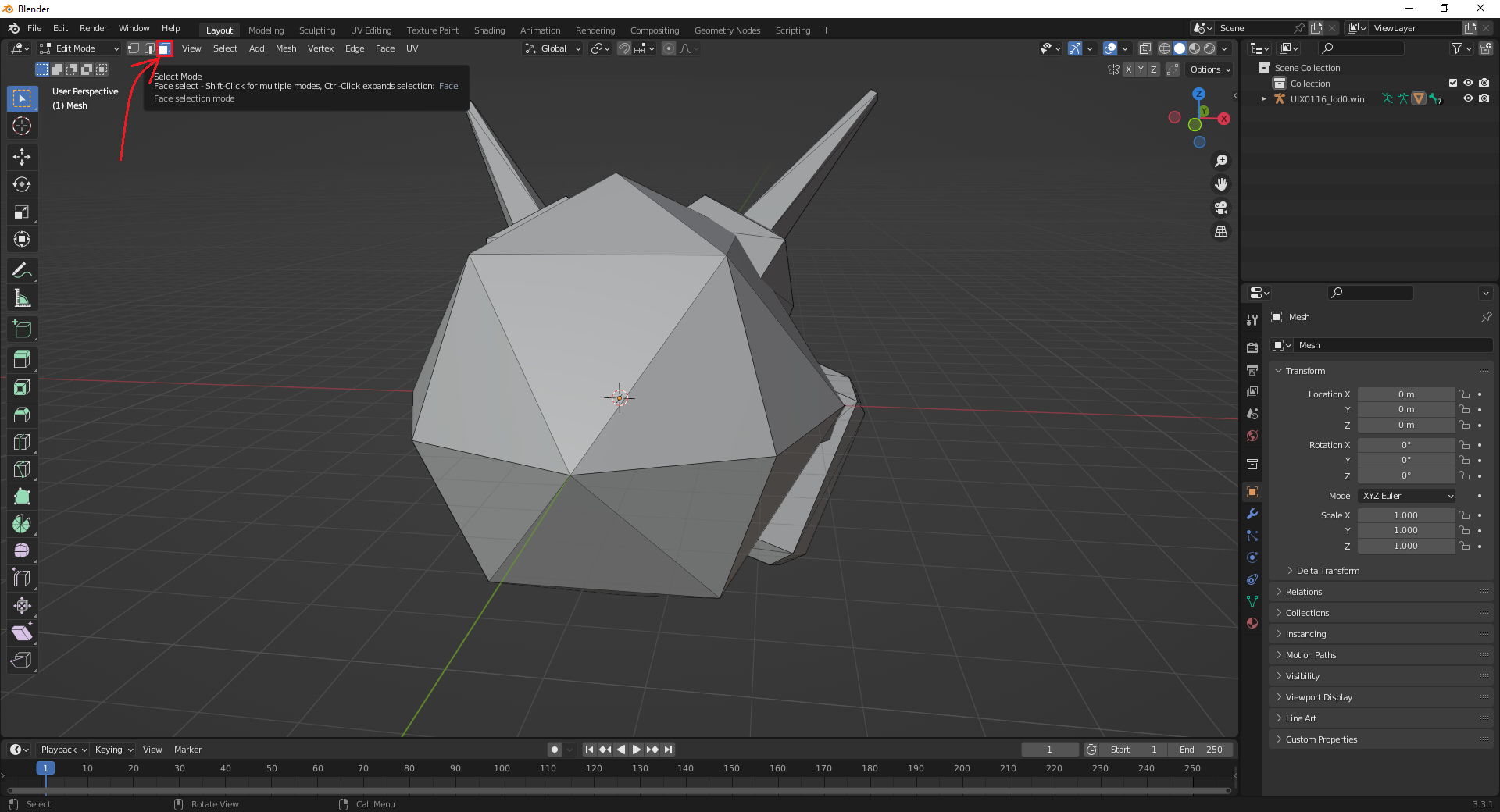Activate the Rotate tool

point(22,184)
